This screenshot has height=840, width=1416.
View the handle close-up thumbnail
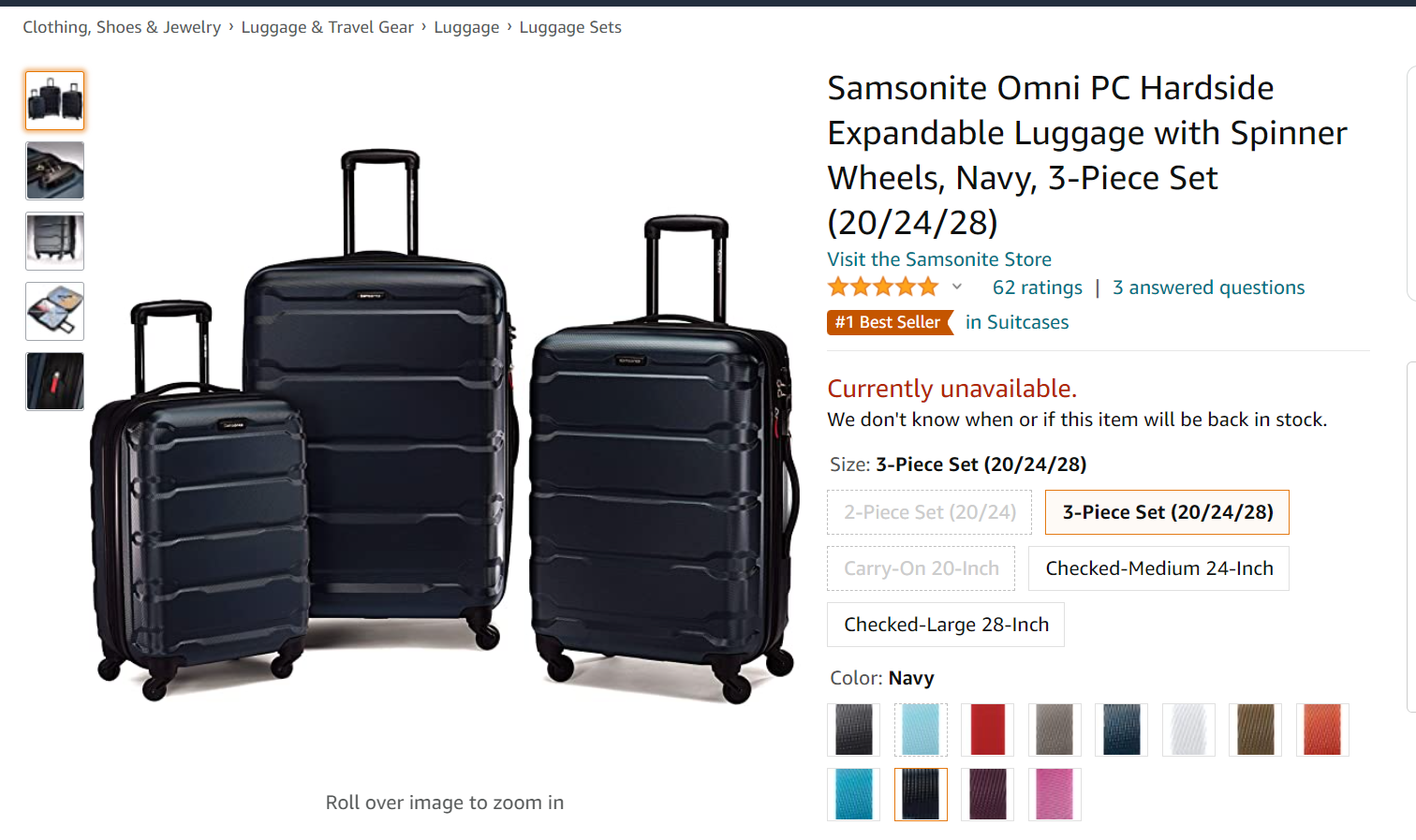tap(55, 170)
